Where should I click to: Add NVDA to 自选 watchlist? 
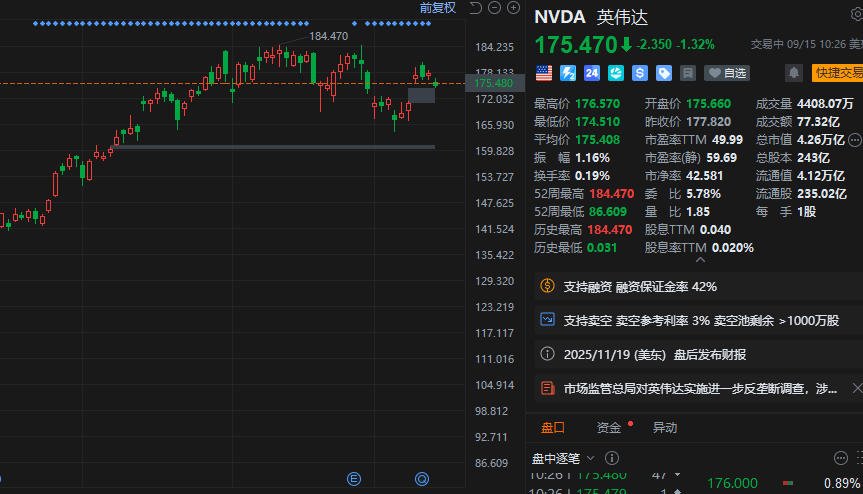pyautogui.click(x=727, y=73)
